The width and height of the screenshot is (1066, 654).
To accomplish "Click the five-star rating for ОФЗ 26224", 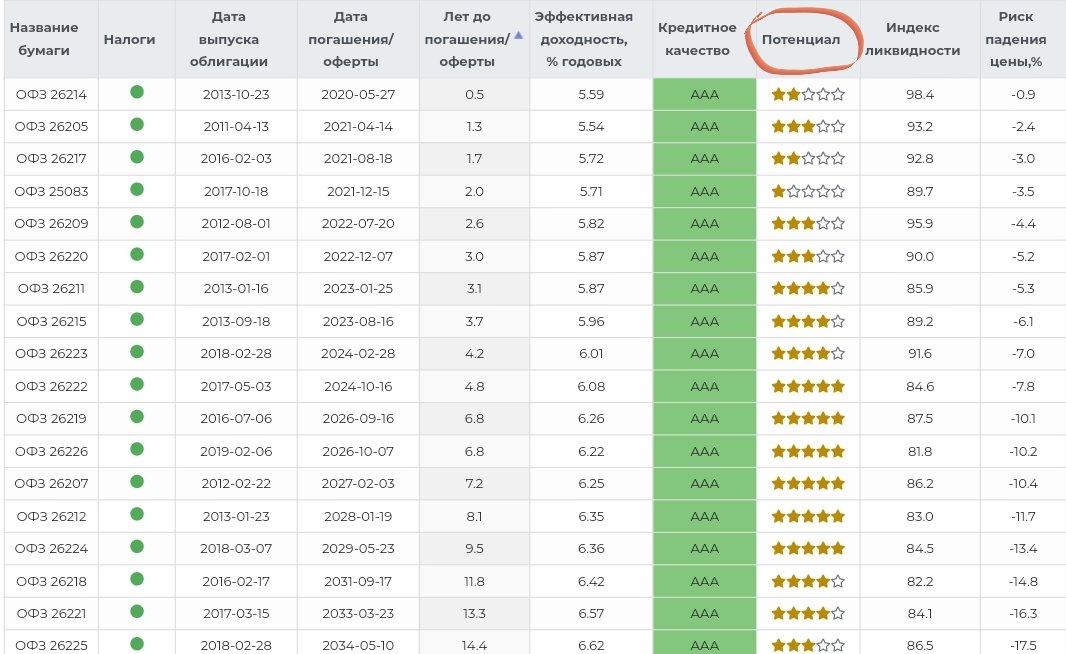I will pyautogui.click(x=808, y=548).
